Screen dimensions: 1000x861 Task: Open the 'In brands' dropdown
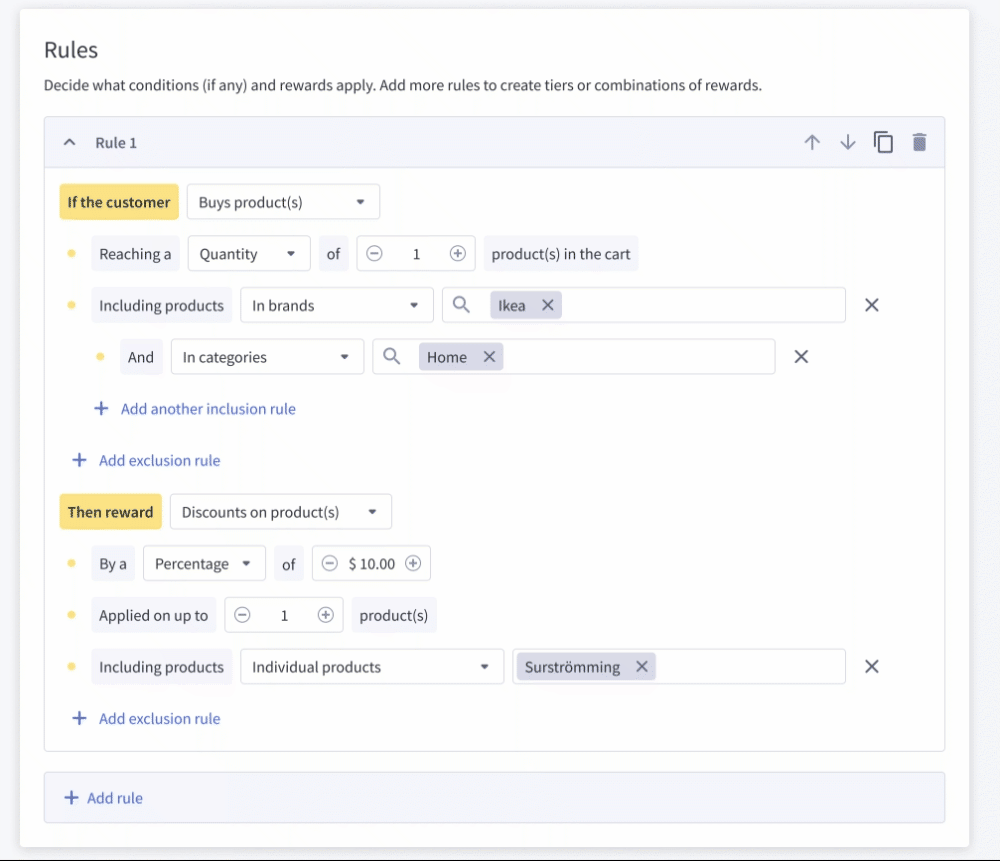(337, 305)
